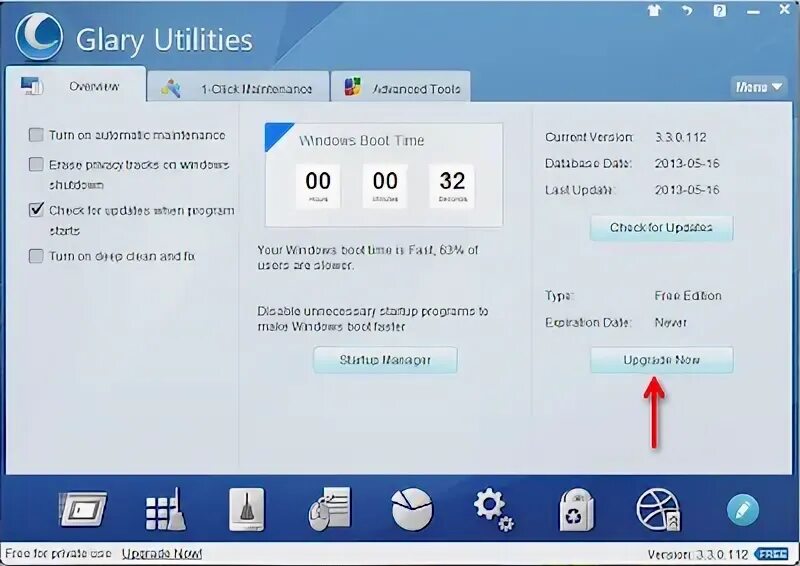
Task: Click the Free Edition type value
Action: 688,296
